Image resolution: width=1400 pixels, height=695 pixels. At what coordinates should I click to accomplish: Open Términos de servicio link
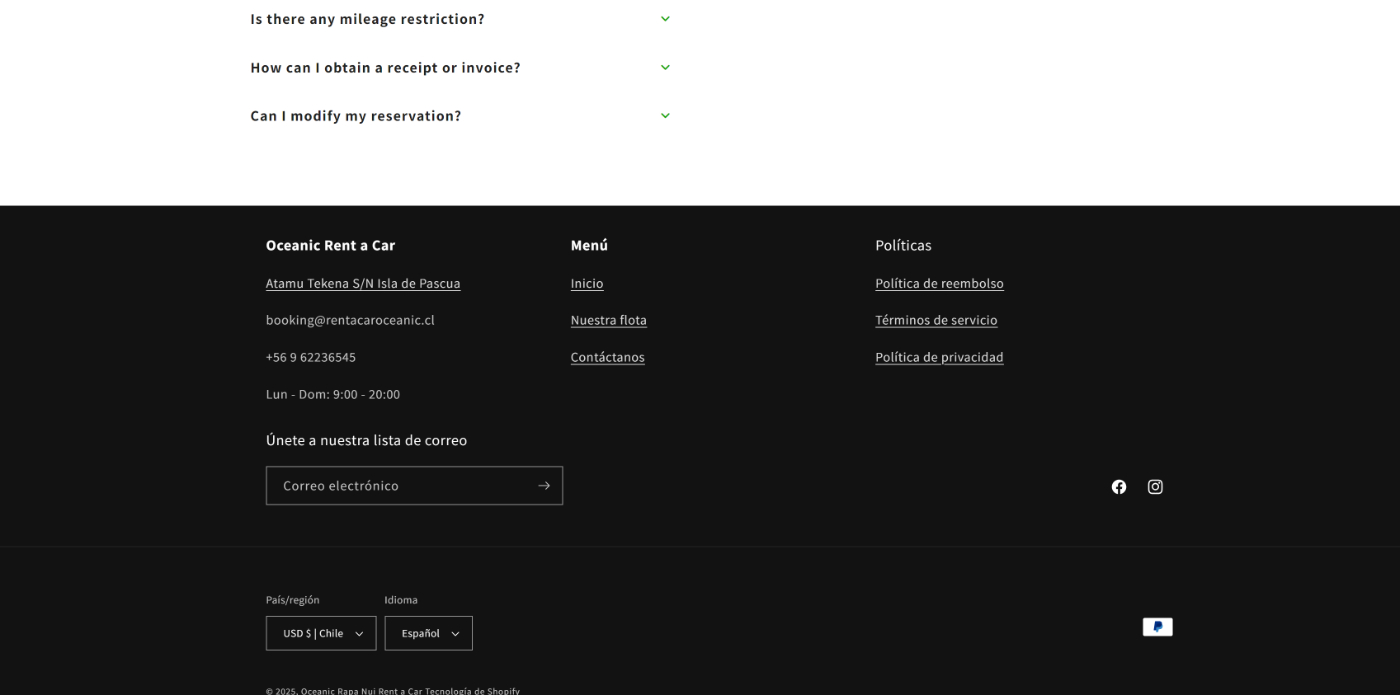[x=936, y=321]
